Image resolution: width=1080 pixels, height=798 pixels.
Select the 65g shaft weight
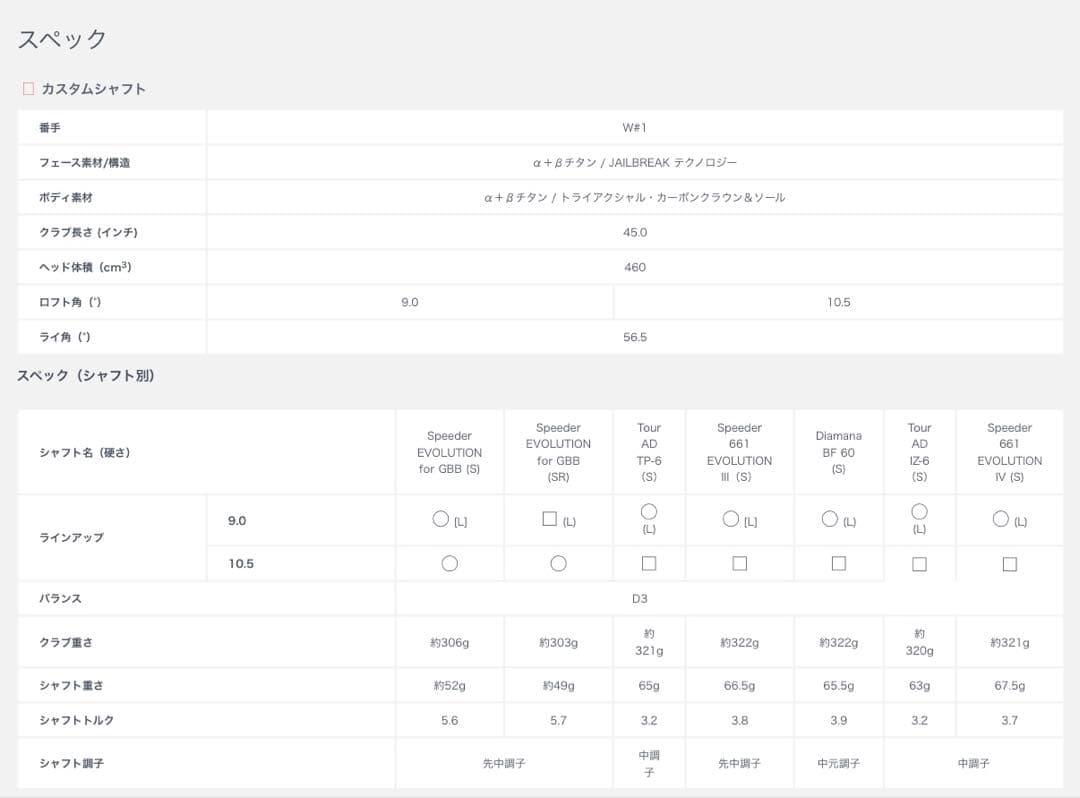point(648,686)
